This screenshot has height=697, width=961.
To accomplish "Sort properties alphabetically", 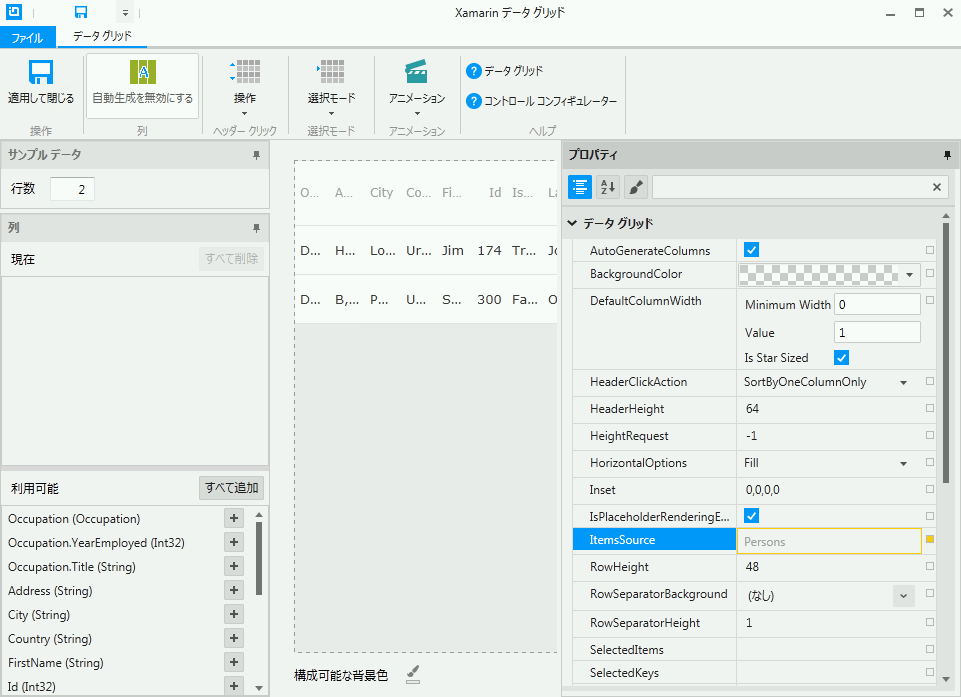I will pyautogui.click(x=608, y=187).
